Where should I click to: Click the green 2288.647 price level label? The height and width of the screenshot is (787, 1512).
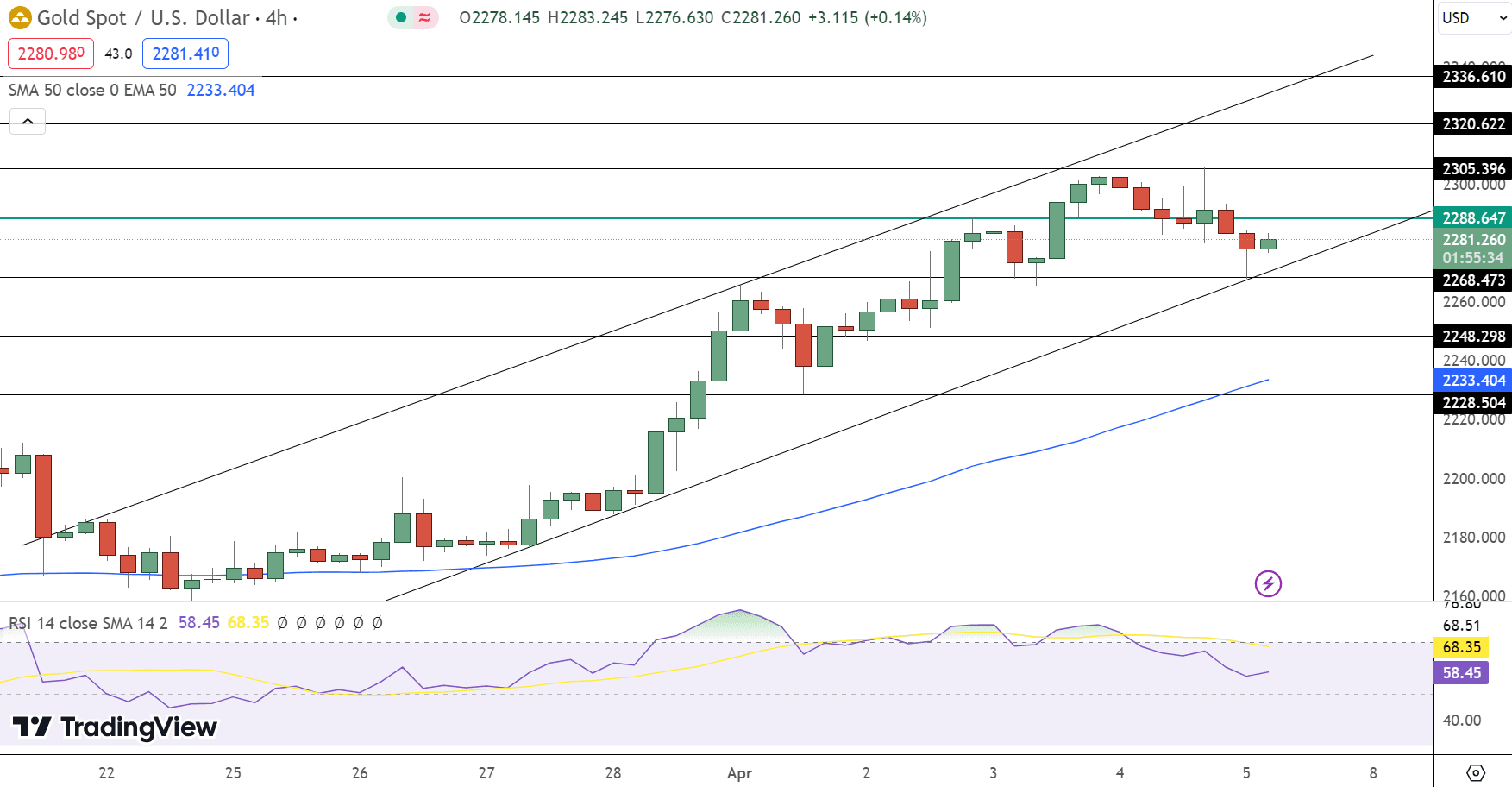(1473, 218)
